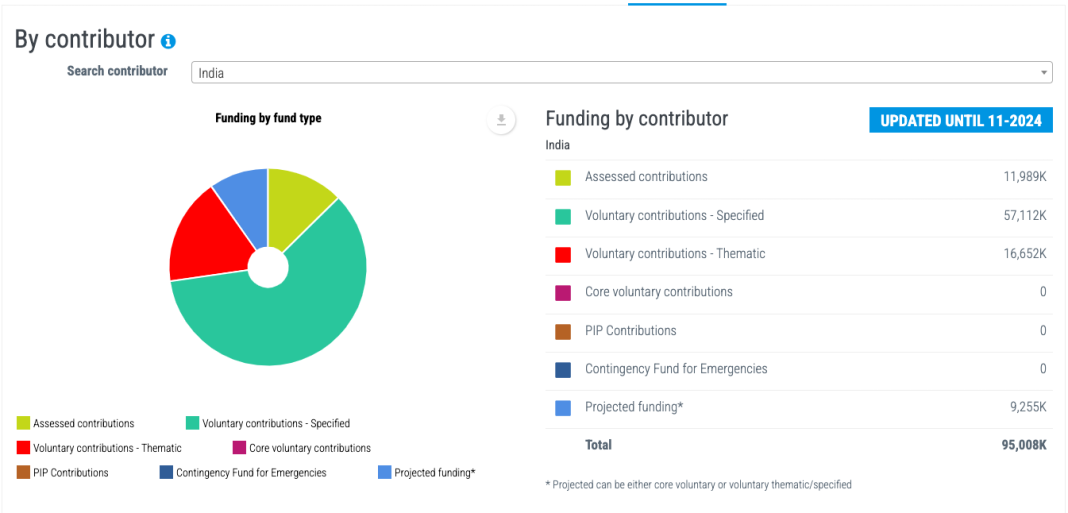Screen dimensions: 1068x513
Task: Click the Total row amount 95,008K
Action: coord(1020,446)
